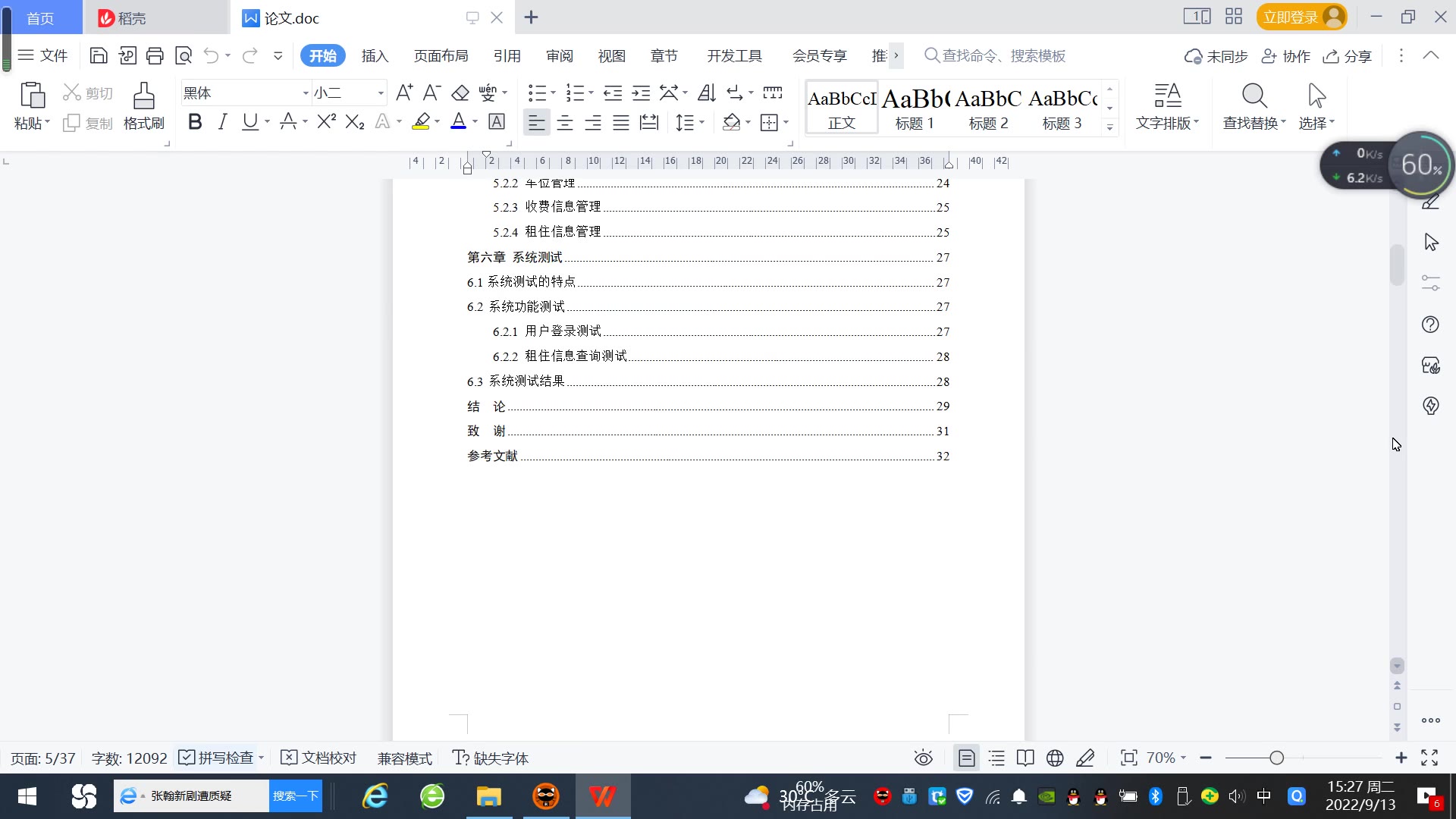Click the 分享 share button
1456x819 pixels.
[1348, 56]
